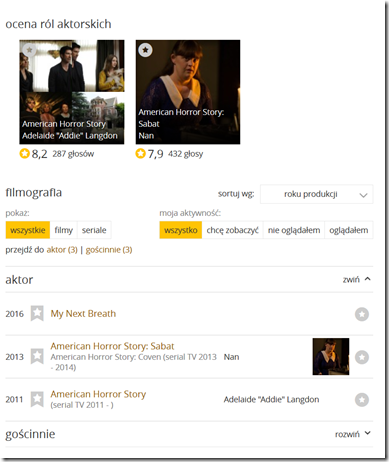389x462 pixels.
Task: Click 'Adelaide "Addie" Langdon' role text in 2011 row
Action: point(271,399)
